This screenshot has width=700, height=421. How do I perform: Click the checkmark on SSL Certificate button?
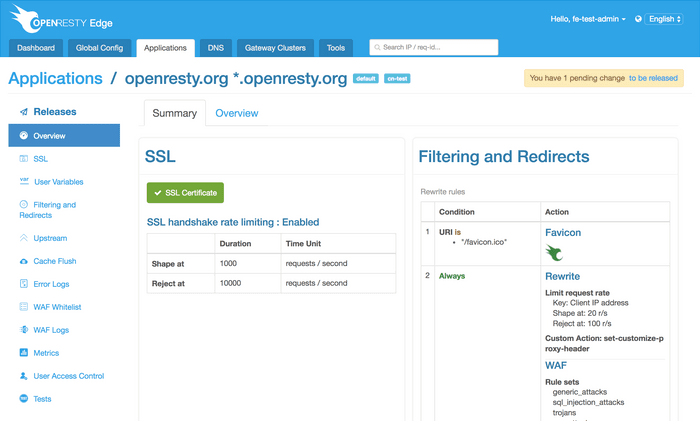tap(158, 193)
